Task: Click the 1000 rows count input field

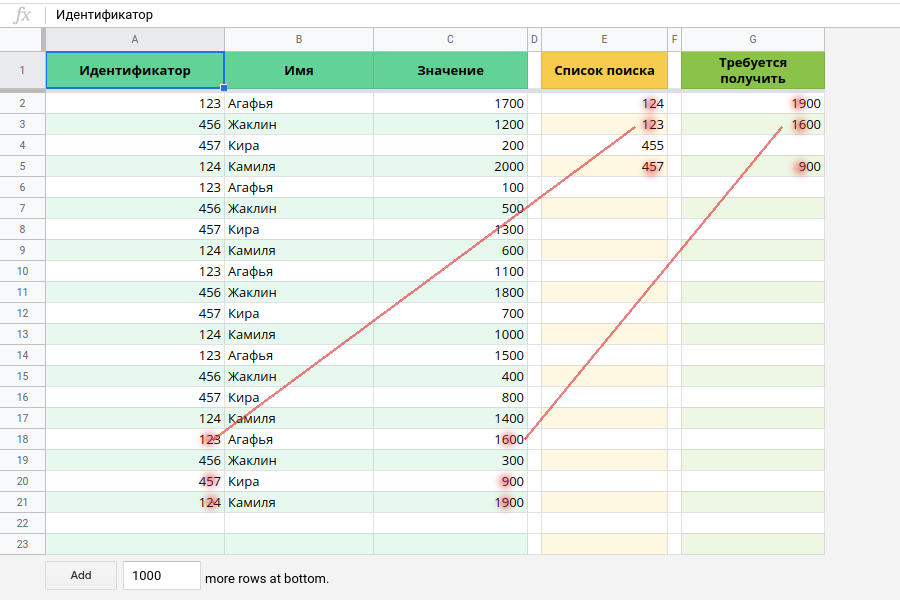Action: (161, 575)
